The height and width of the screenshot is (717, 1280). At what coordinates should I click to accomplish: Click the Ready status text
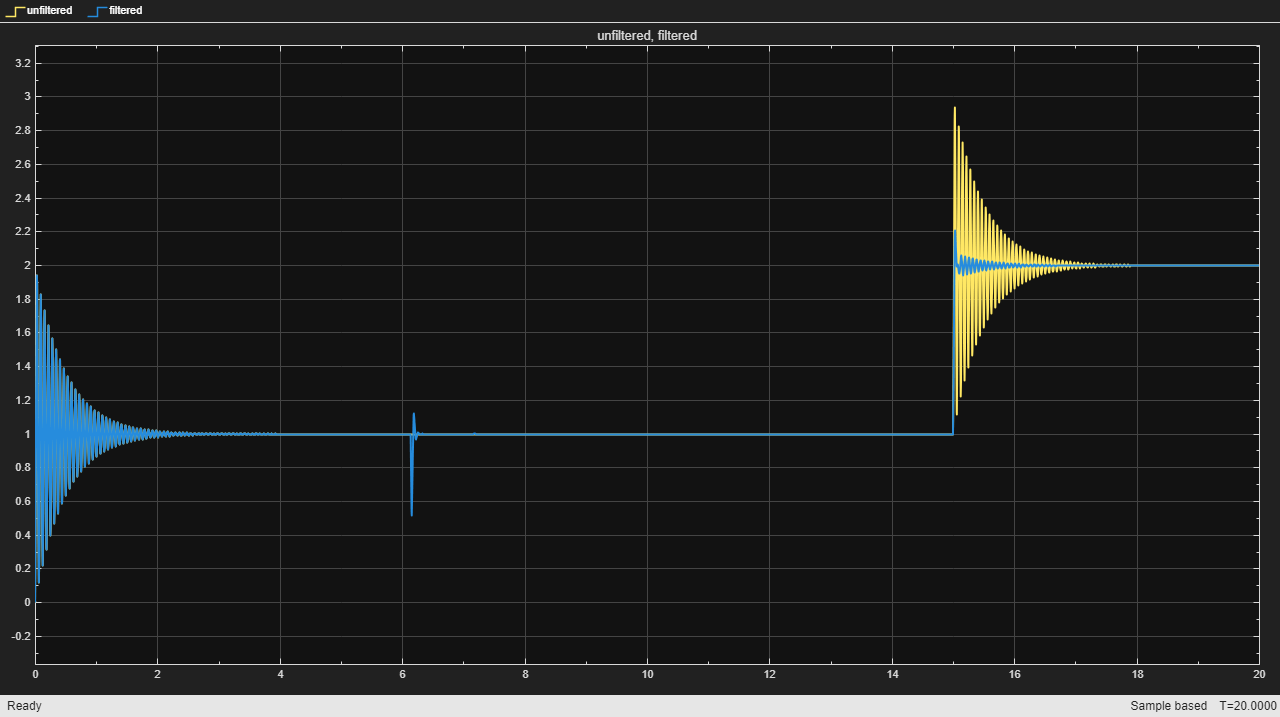click(24, 706)
